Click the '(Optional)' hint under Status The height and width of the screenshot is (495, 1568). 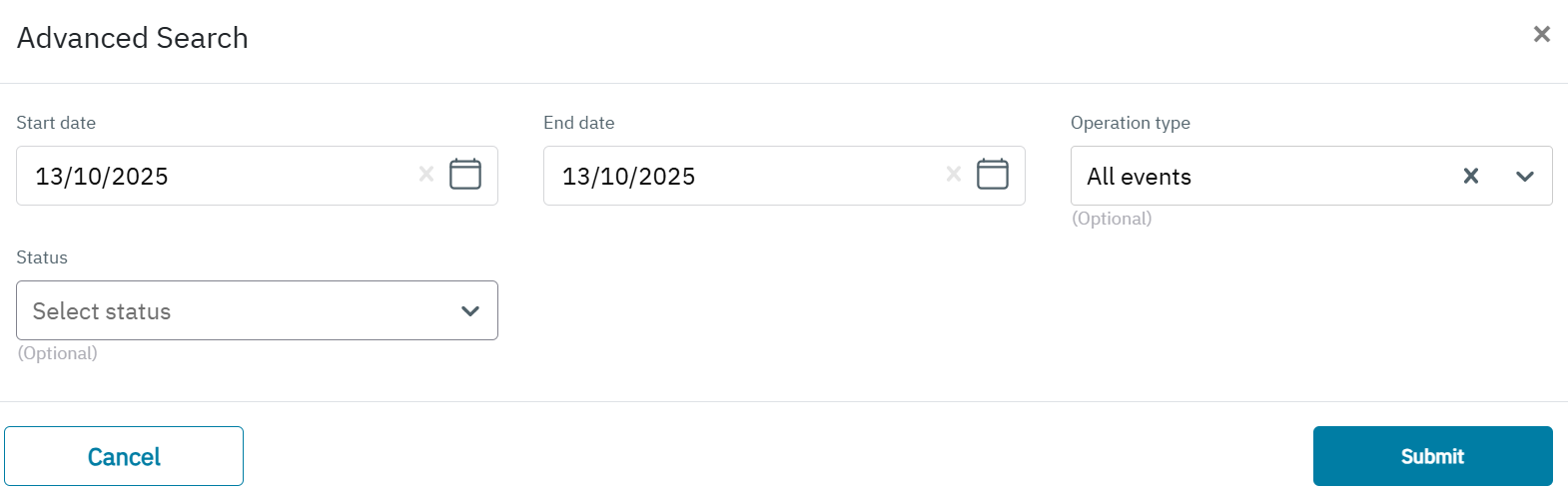coord(58,353)
